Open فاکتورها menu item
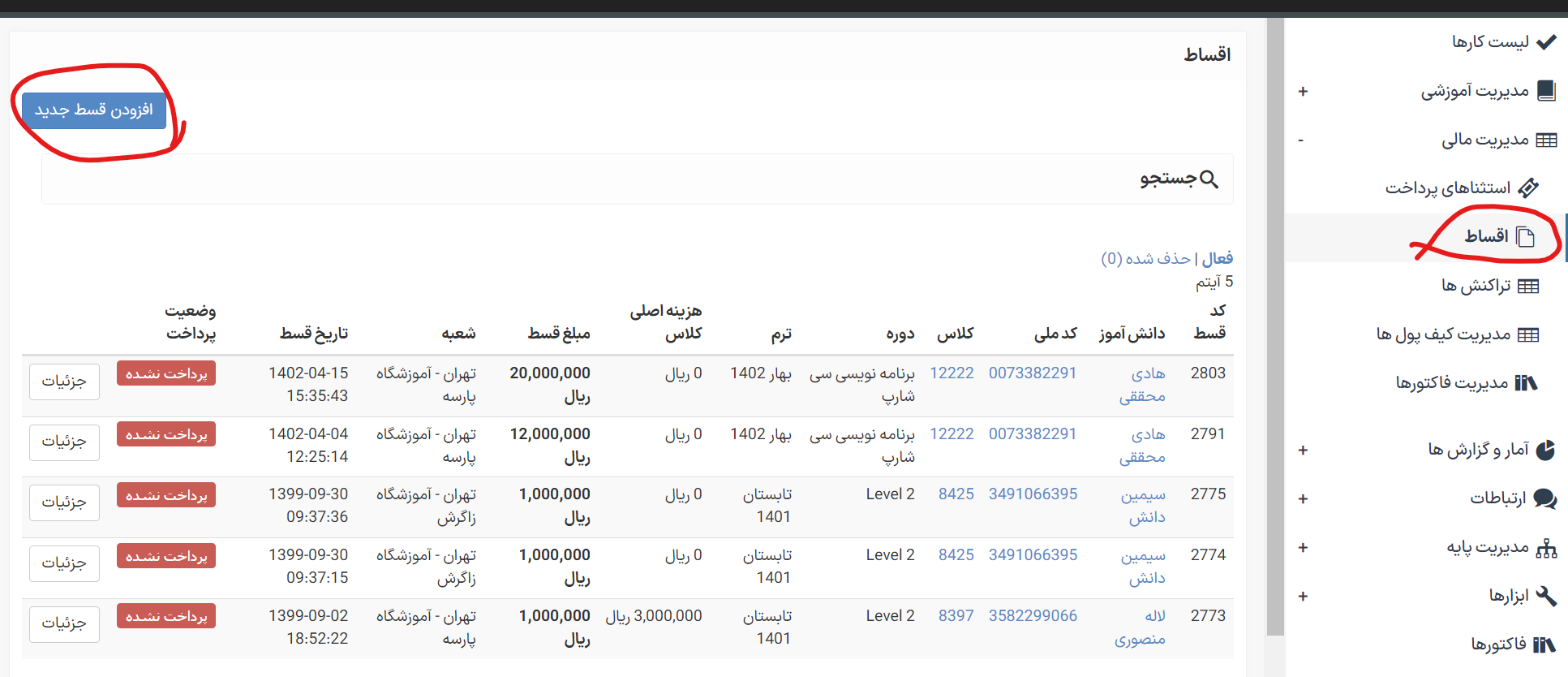This screenshot has width=1568, height=677. point(1498,645)
